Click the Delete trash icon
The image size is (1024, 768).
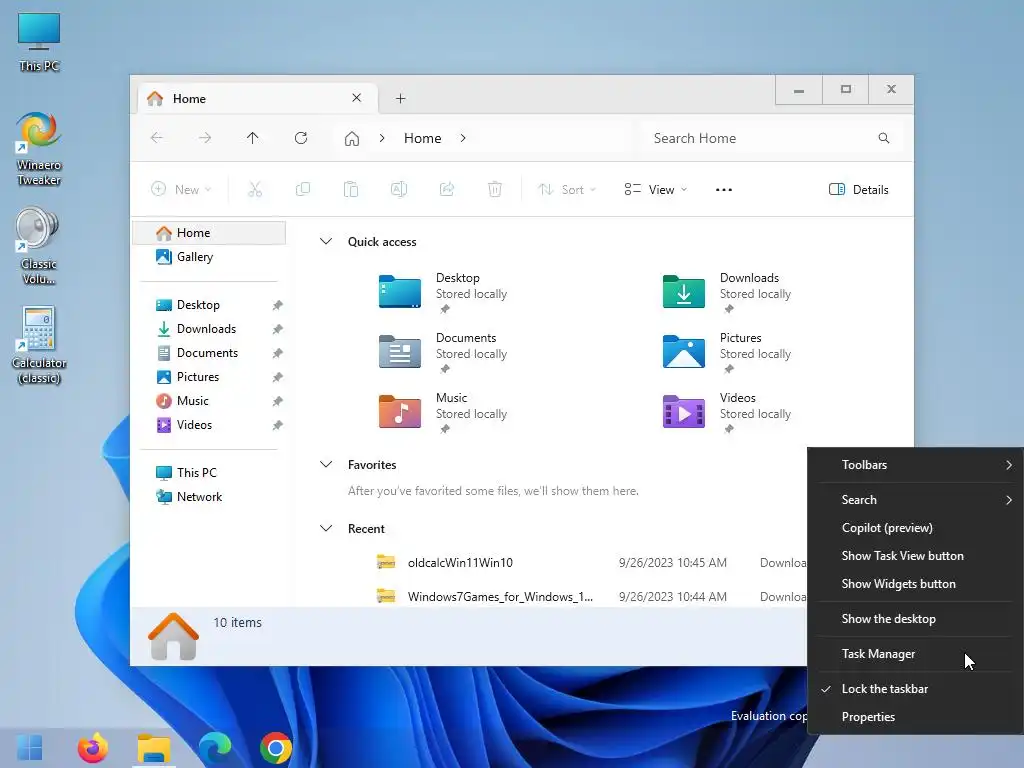(495, 189)
